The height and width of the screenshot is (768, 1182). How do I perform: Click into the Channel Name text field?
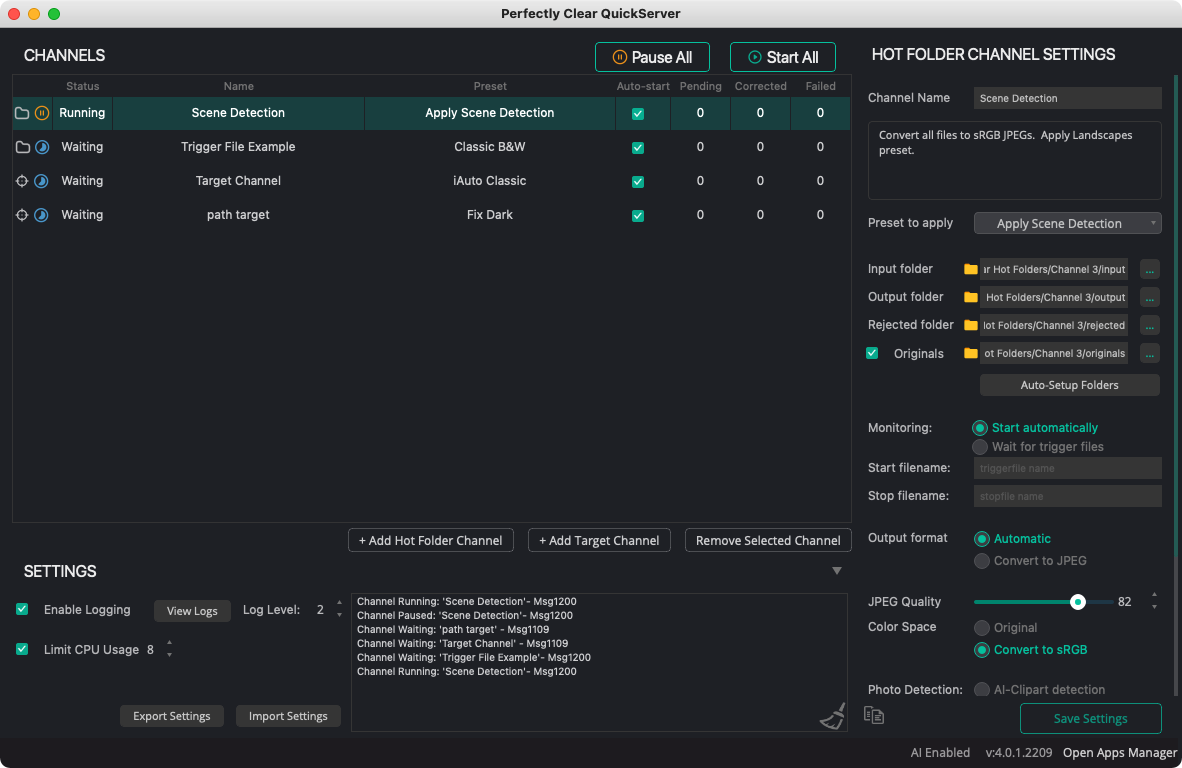coord(1067,98)
